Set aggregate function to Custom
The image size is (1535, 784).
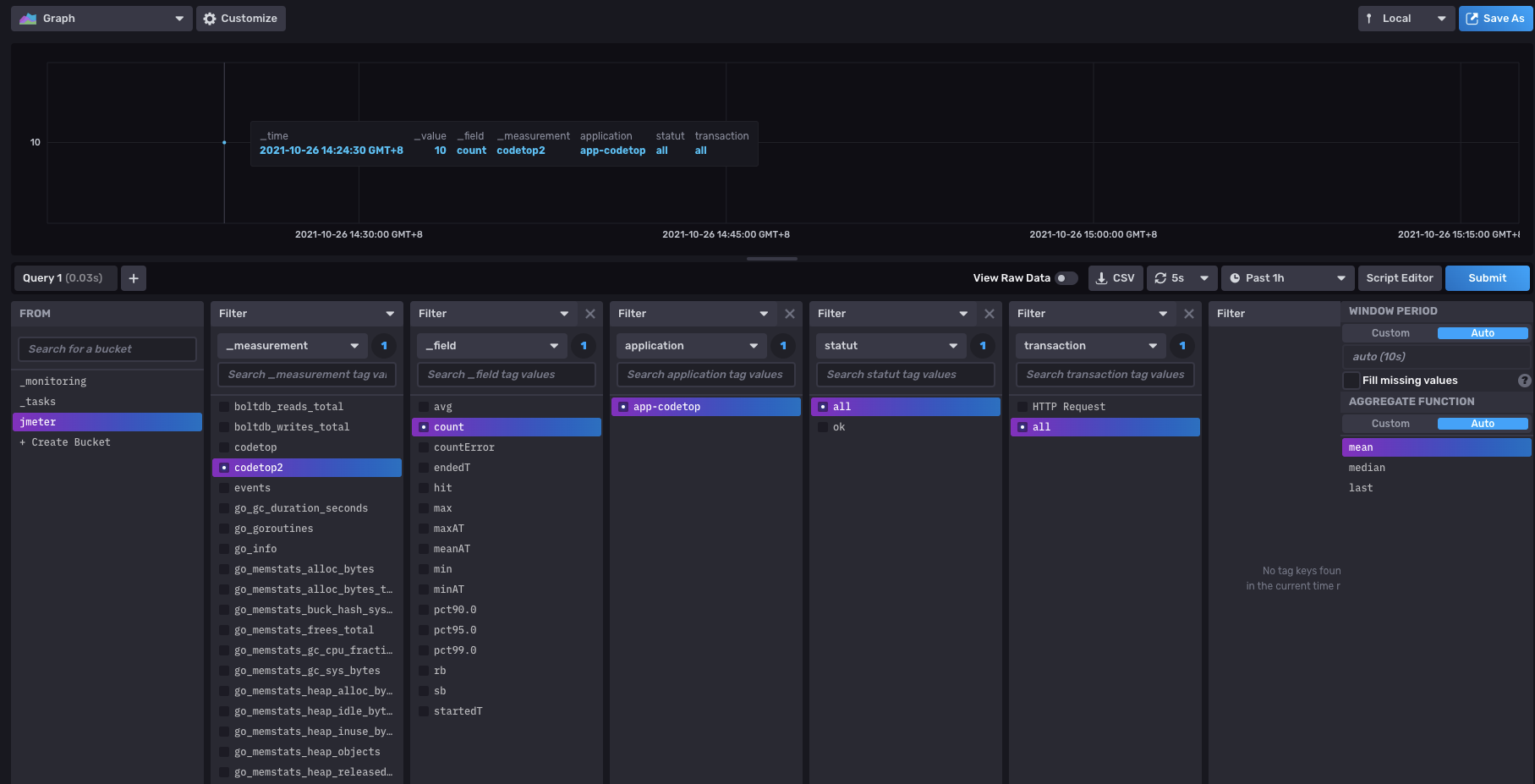point(1390,424)
